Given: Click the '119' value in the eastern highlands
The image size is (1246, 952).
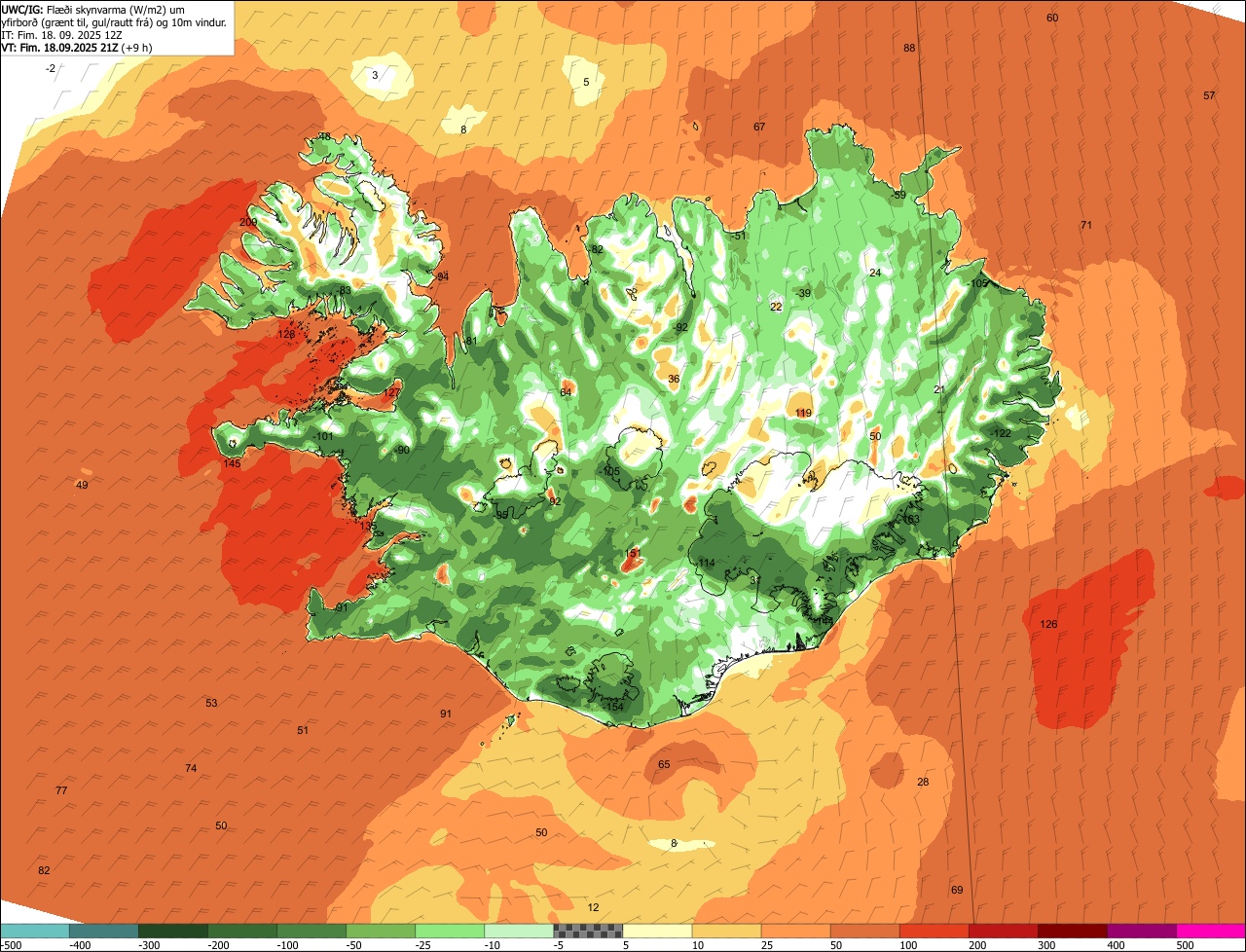Looking at the screenshot, I should click(x=803, y=414).
